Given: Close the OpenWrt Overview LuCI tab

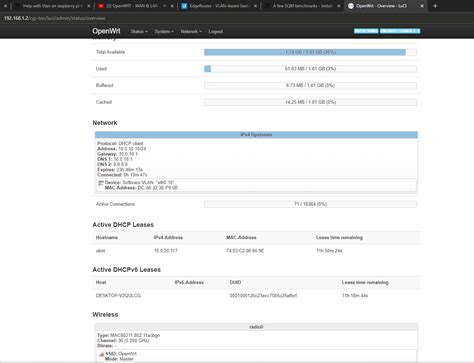Looking at the screenshot, I should tap(422, 6).
